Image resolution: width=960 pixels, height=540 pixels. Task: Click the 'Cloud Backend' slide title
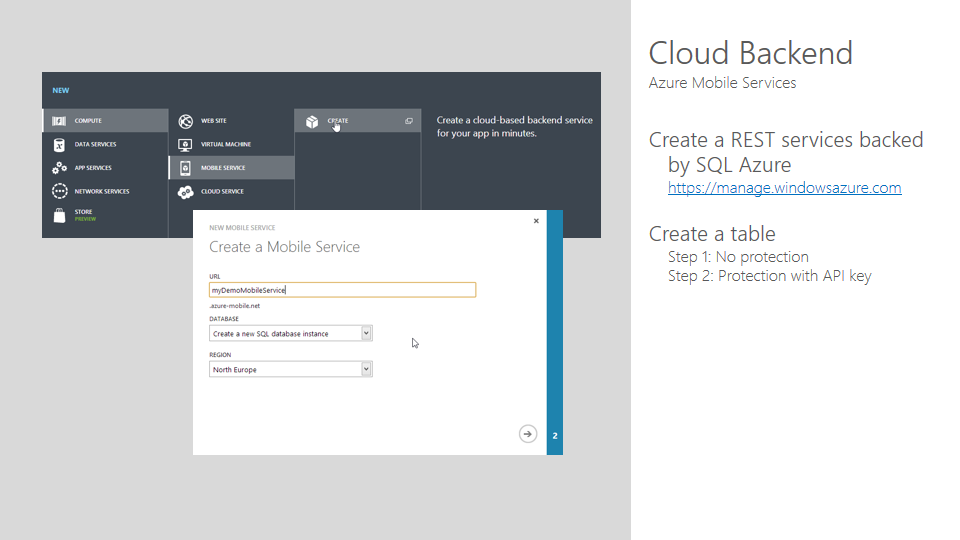click(751, 53)
